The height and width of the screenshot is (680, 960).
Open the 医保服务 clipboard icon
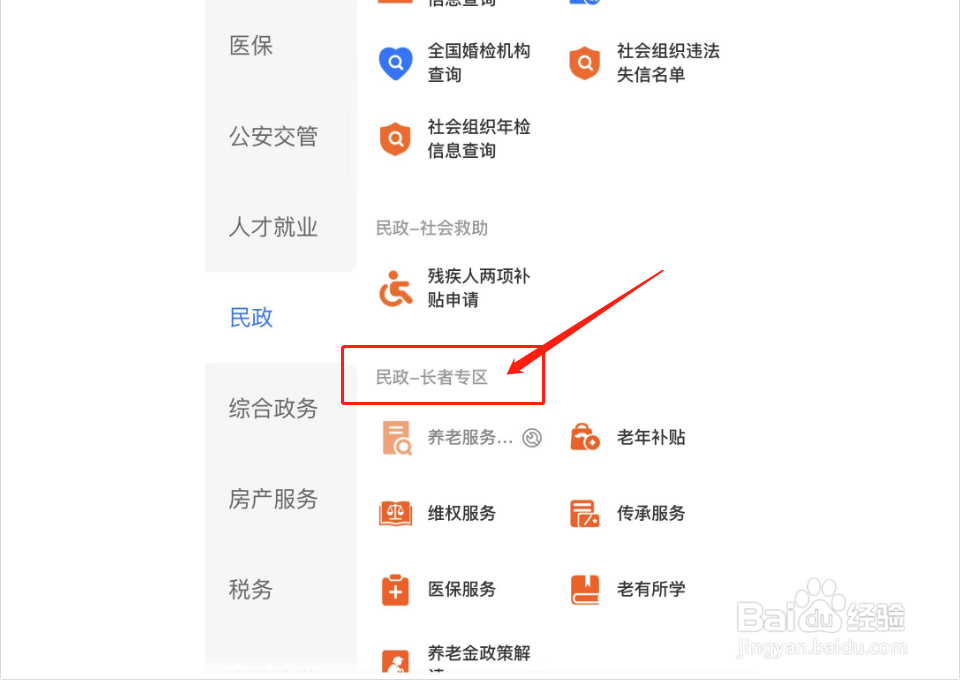tap(396, 589)
